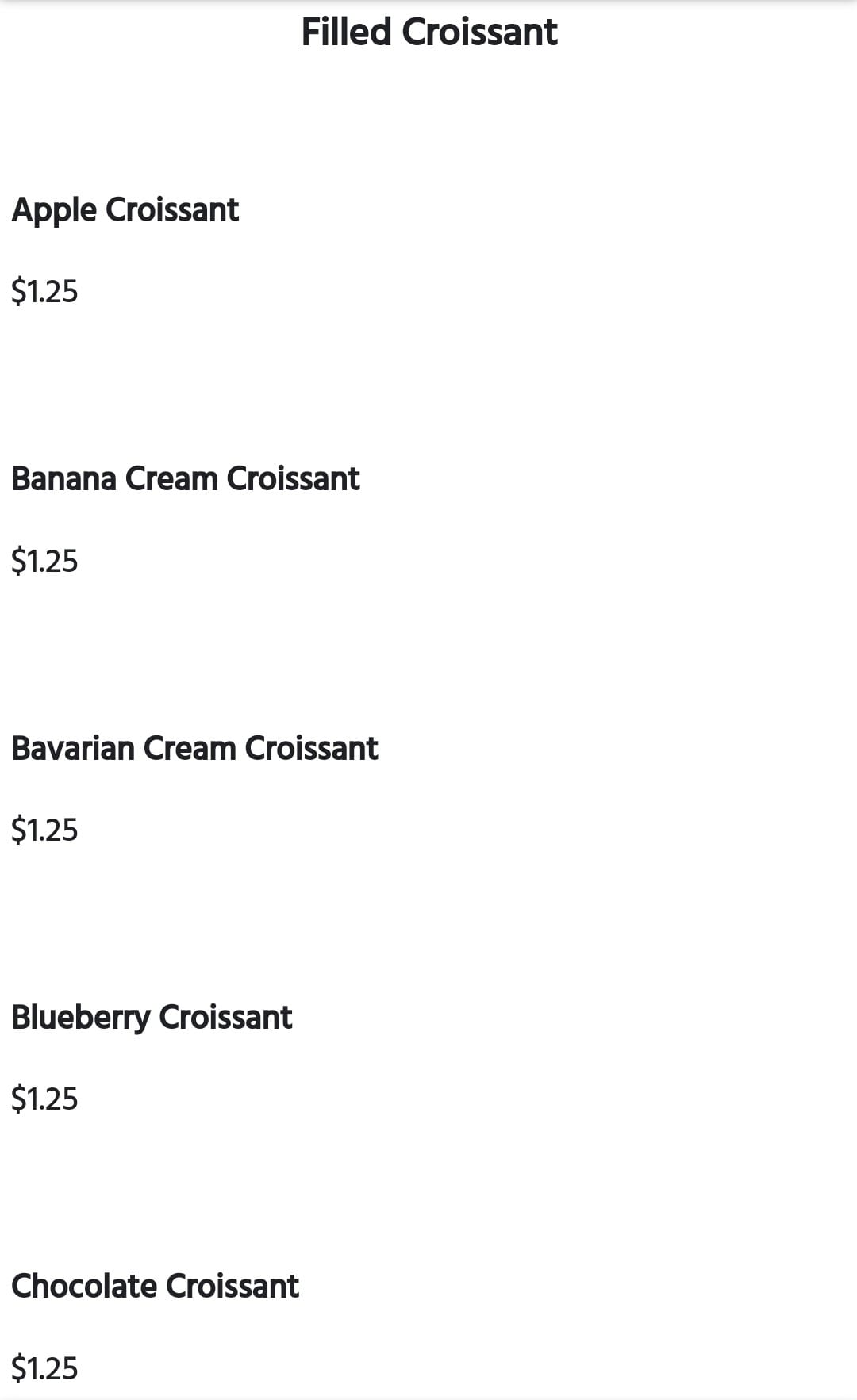The image size is (857, 1400).
Task: Open the Apple Croissant menu item
Action: [x=125, y=210]
